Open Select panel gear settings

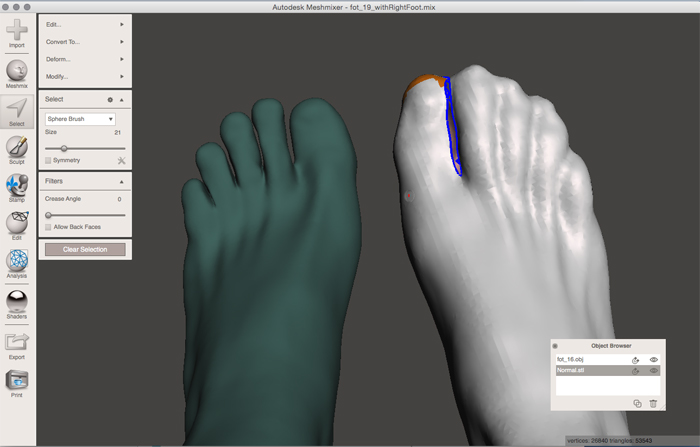click(110, 100)
